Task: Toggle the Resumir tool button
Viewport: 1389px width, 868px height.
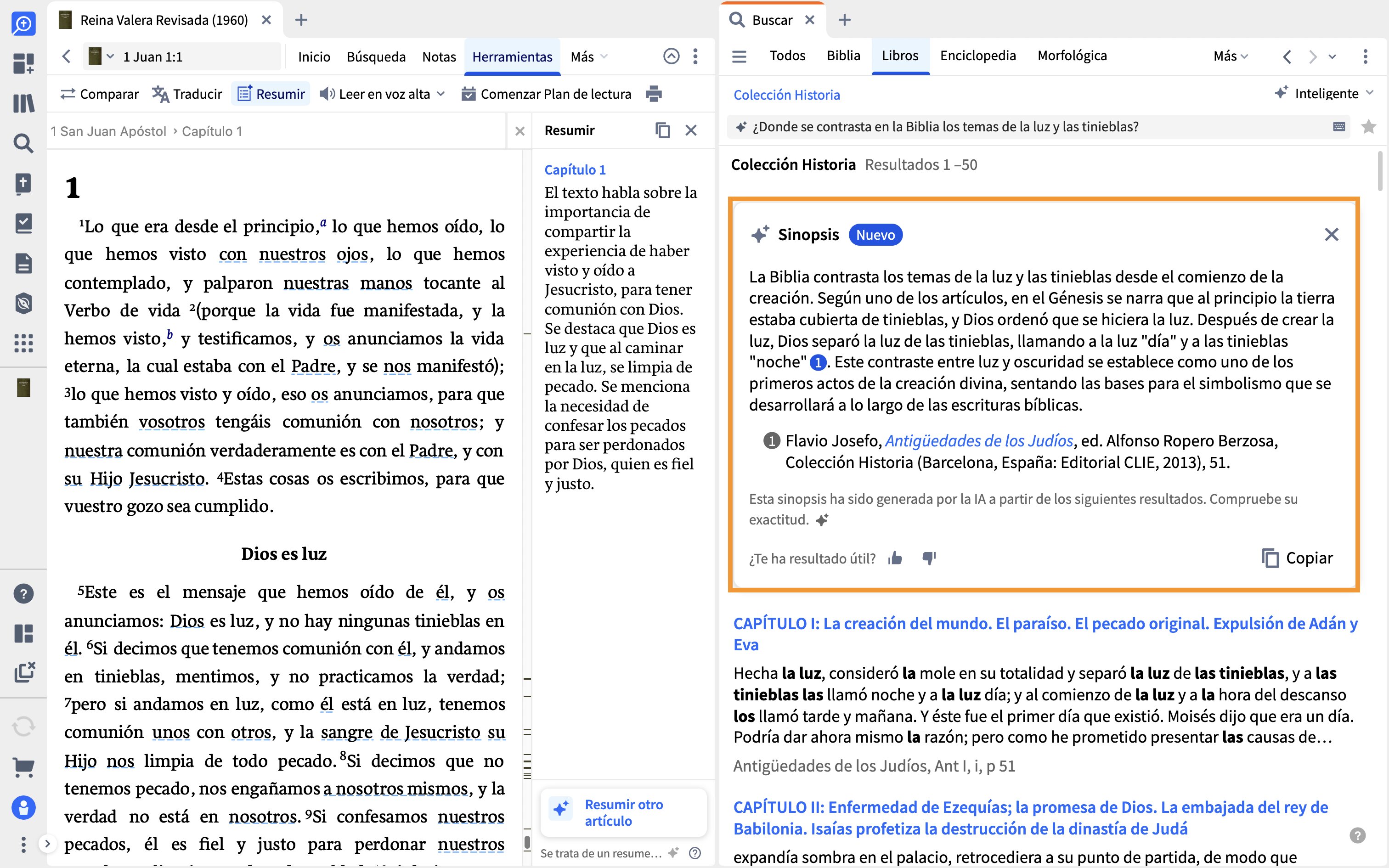Action: pyautogui.click(x=271, y=94)
